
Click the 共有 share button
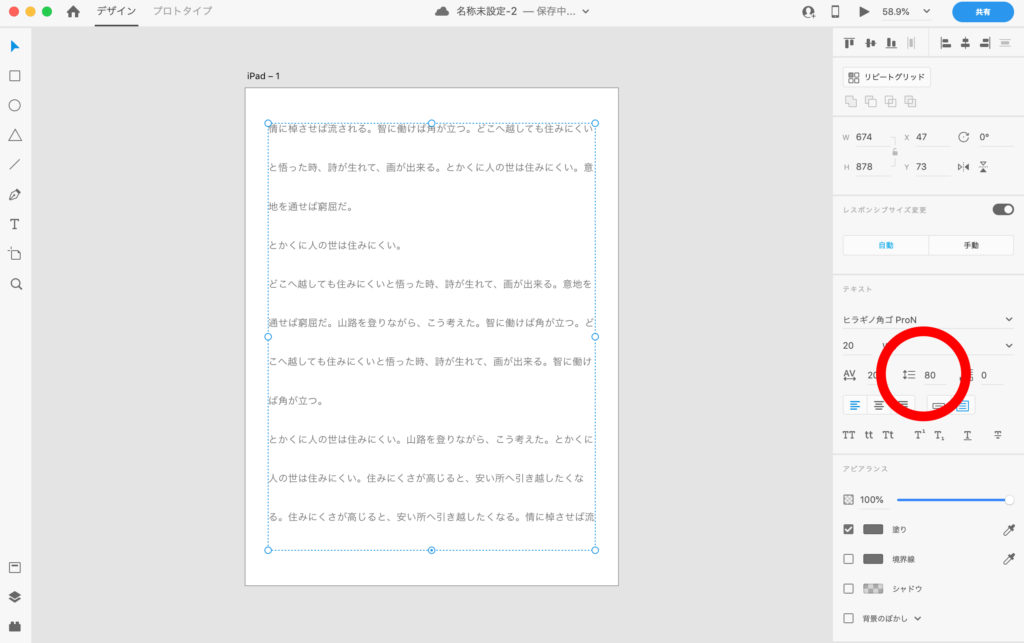point(982,12)
